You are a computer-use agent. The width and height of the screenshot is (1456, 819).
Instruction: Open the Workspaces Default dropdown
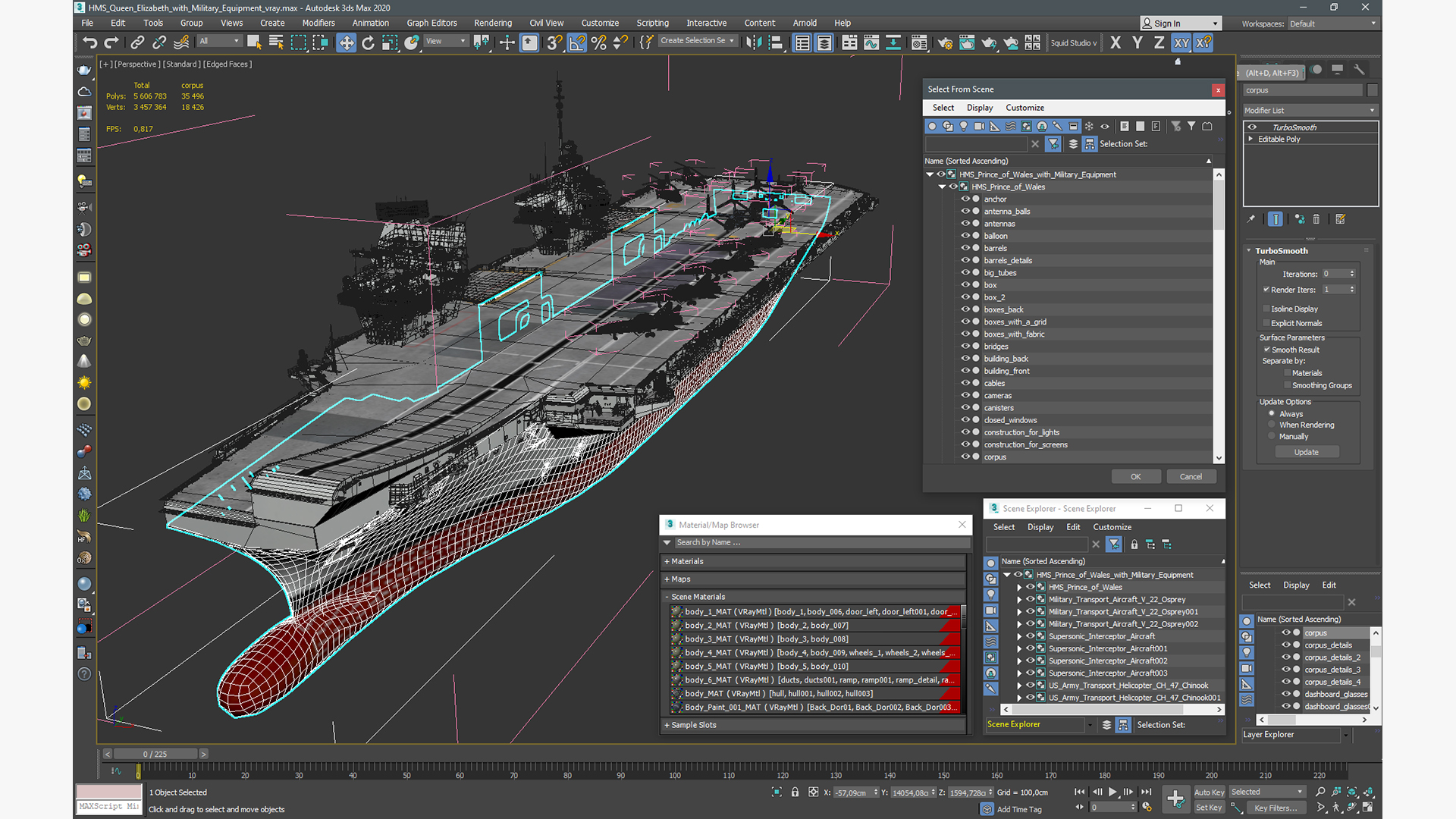pyautogui.click(x=1332, y=24)
